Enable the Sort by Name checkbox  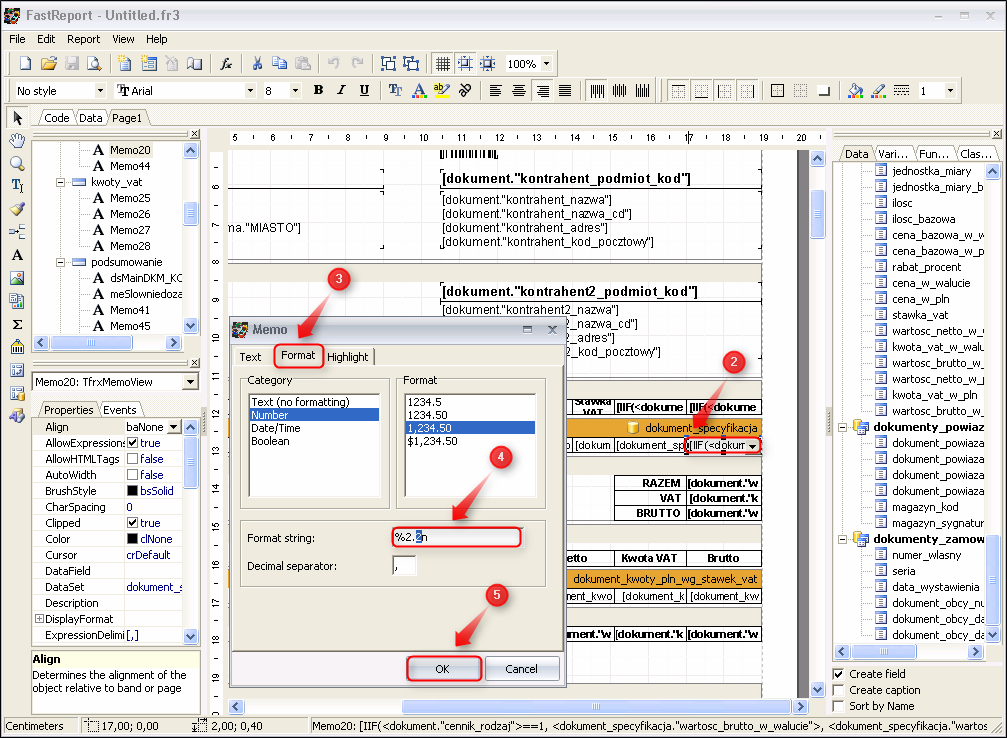point(839,706)
